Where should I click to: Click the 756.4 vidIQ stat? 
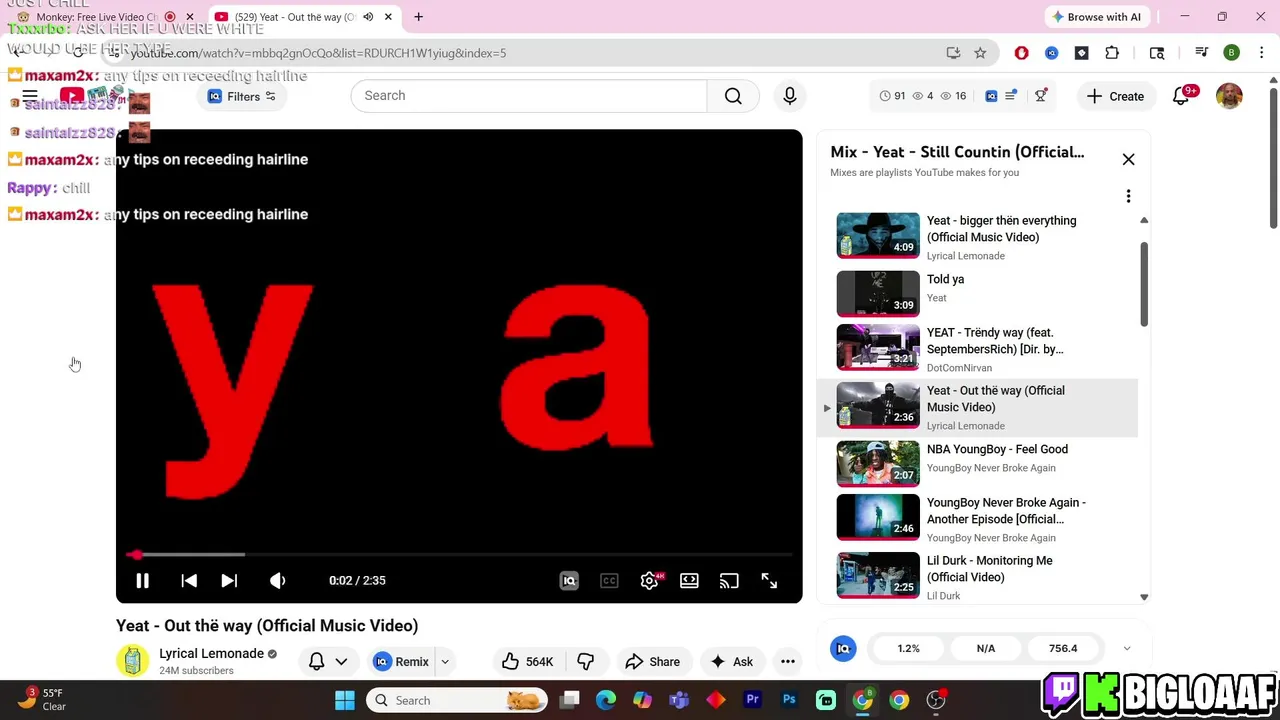(x=1063, y=649)
